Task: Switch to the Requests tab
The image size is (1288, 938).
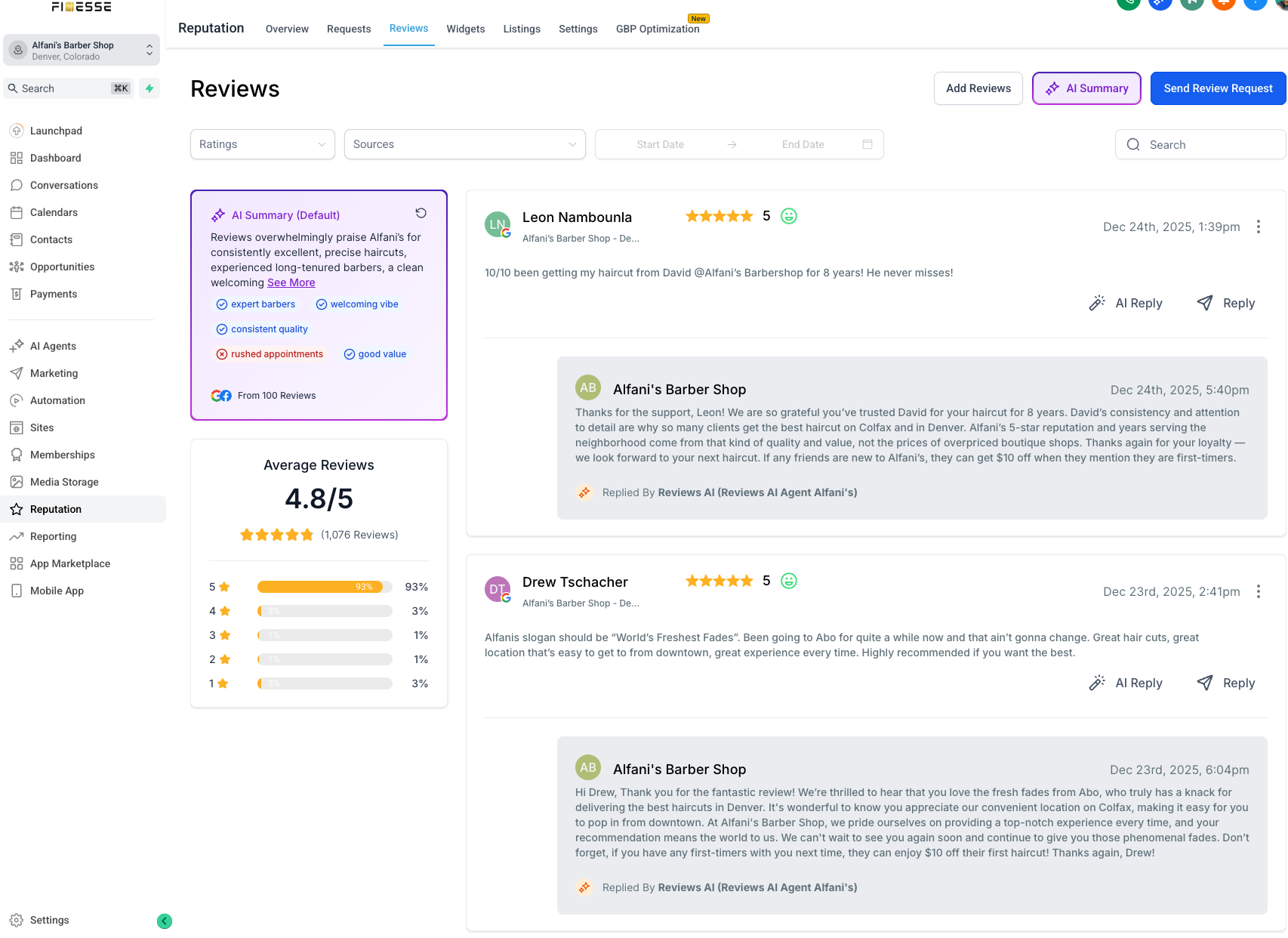Action: pos(349,29)
